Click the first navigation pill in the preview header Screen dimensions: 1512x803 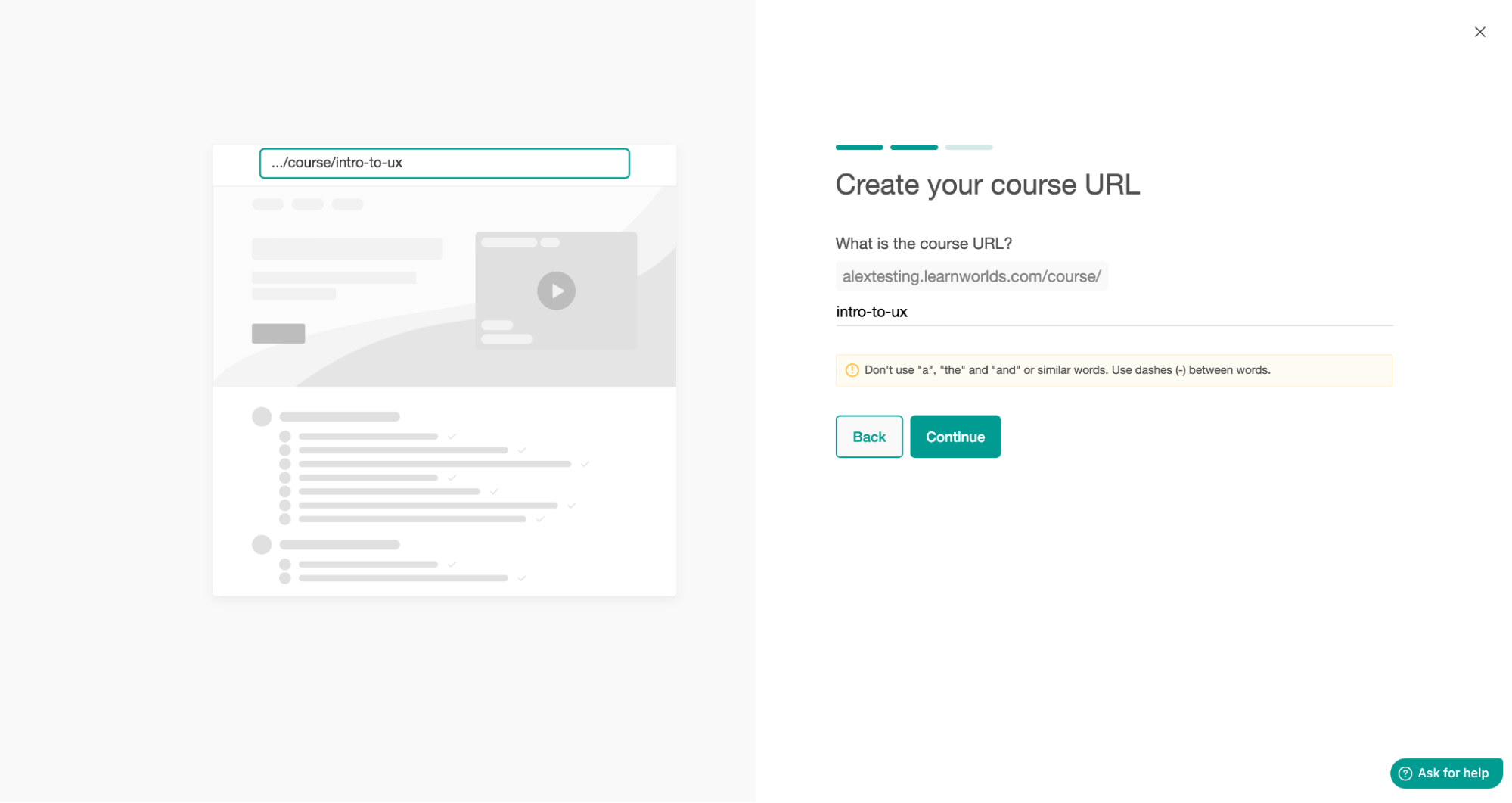pos(267,204)
